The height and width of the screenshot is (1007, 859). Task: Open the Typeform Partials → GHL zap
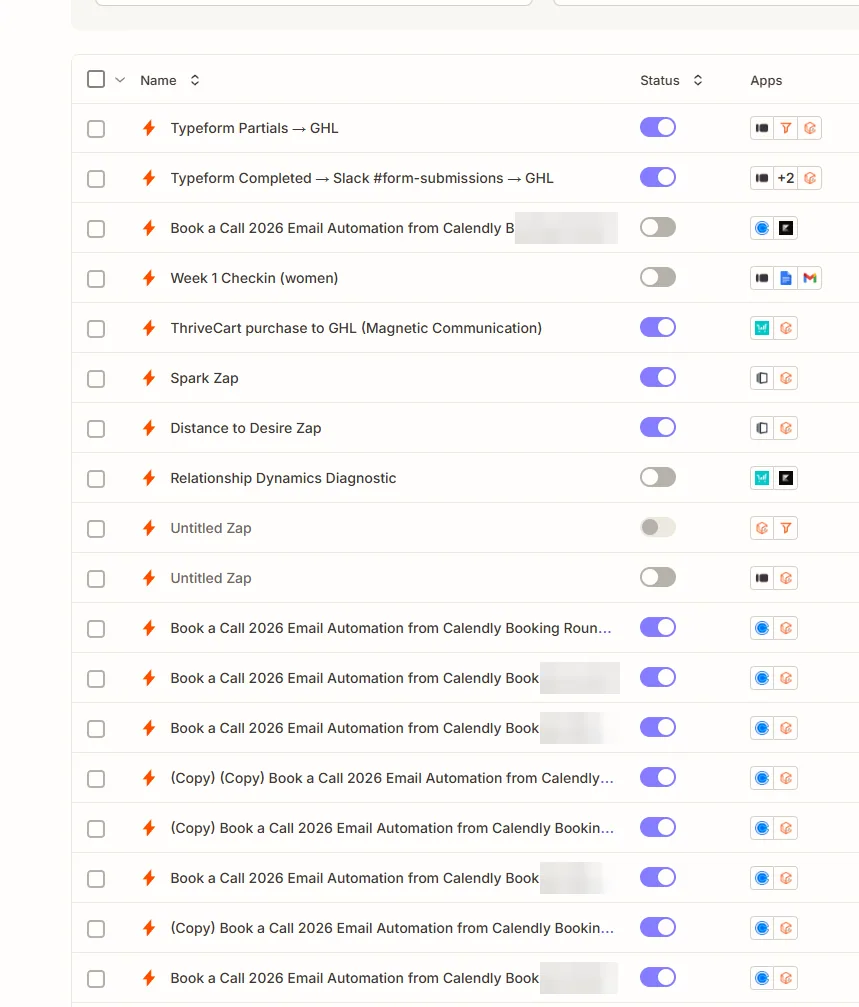point(254,128)
